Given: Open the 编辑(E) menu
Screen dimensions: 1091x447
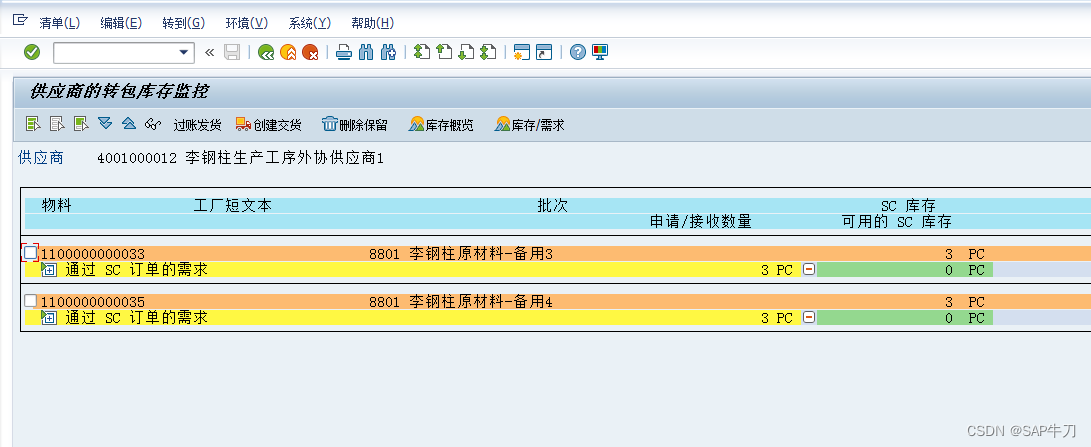Looking at the screenshot, I should tap(121, 23).
